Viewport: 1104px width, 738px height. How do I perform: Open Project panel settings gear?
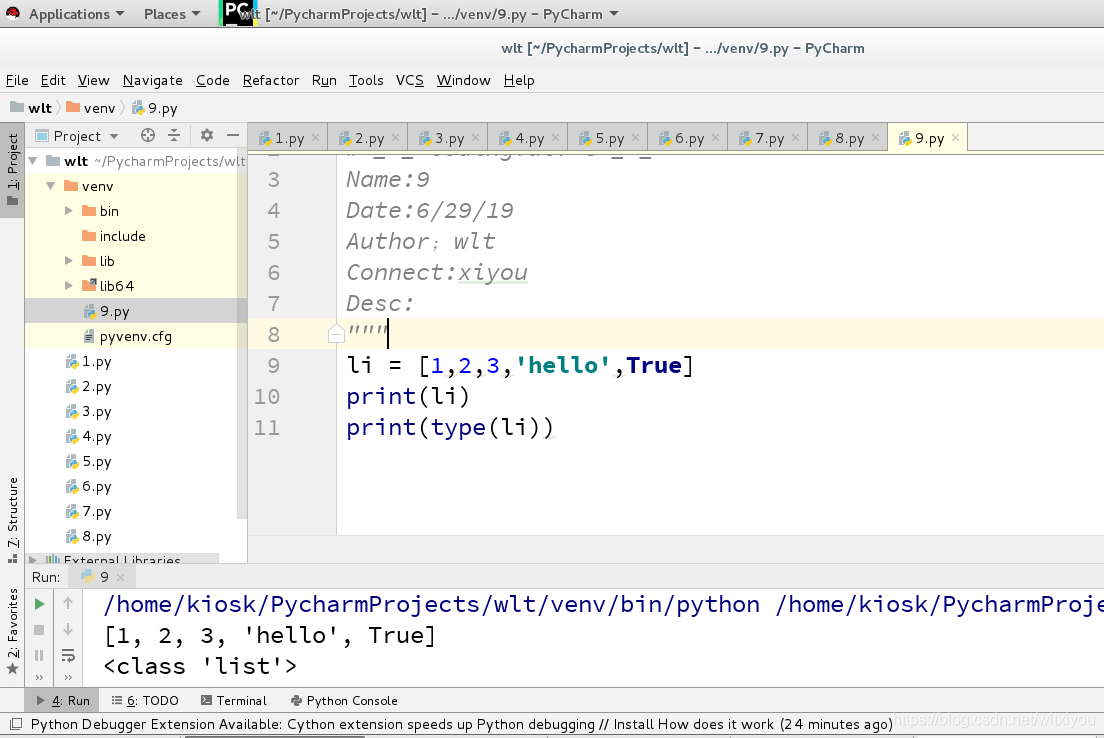pos(206,135)
